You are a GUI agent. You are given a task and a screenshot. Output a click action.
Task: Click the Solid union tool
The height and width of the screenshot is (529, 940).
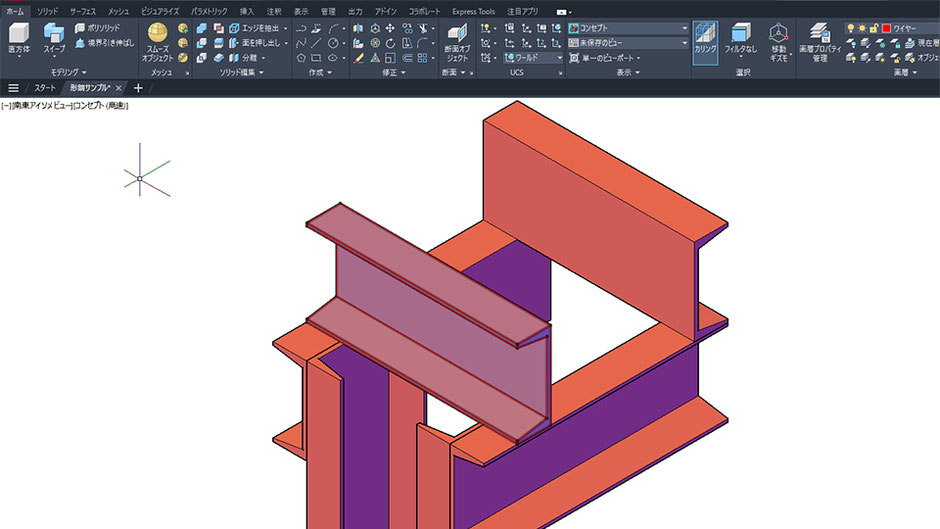tap(201, 28)
